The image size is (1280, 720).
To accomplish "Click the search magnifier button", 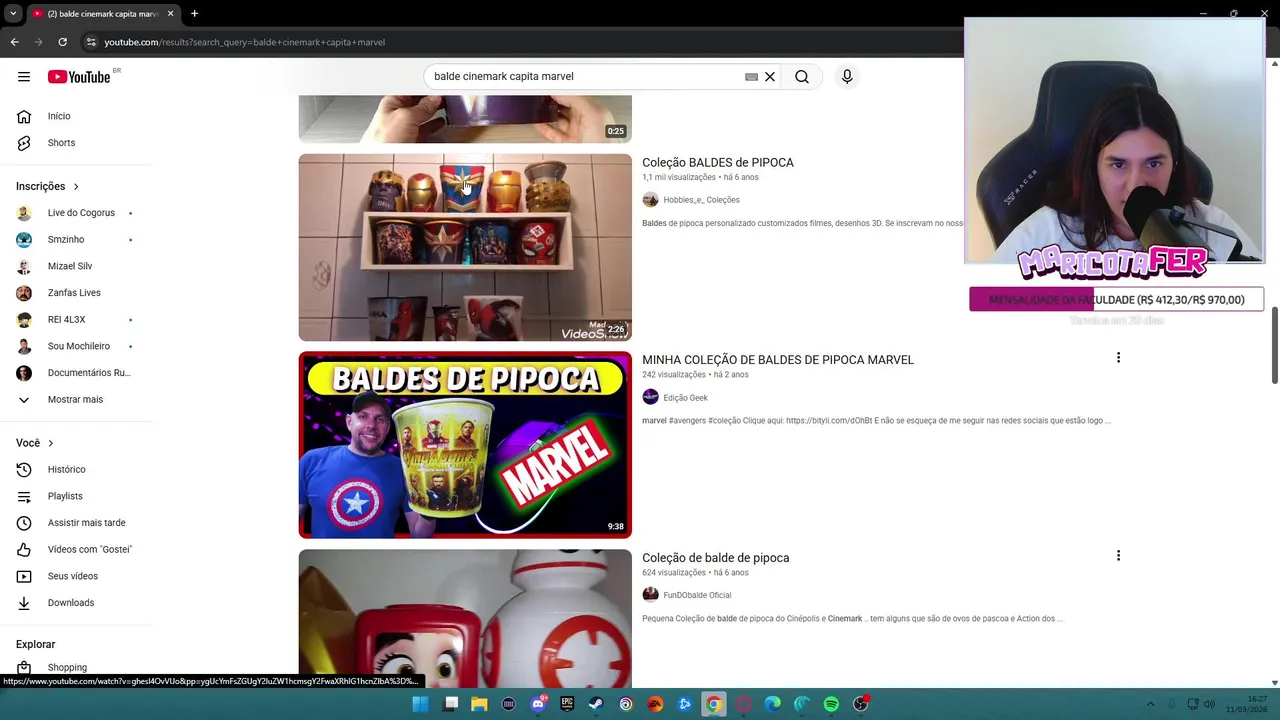I will (802, 77).
